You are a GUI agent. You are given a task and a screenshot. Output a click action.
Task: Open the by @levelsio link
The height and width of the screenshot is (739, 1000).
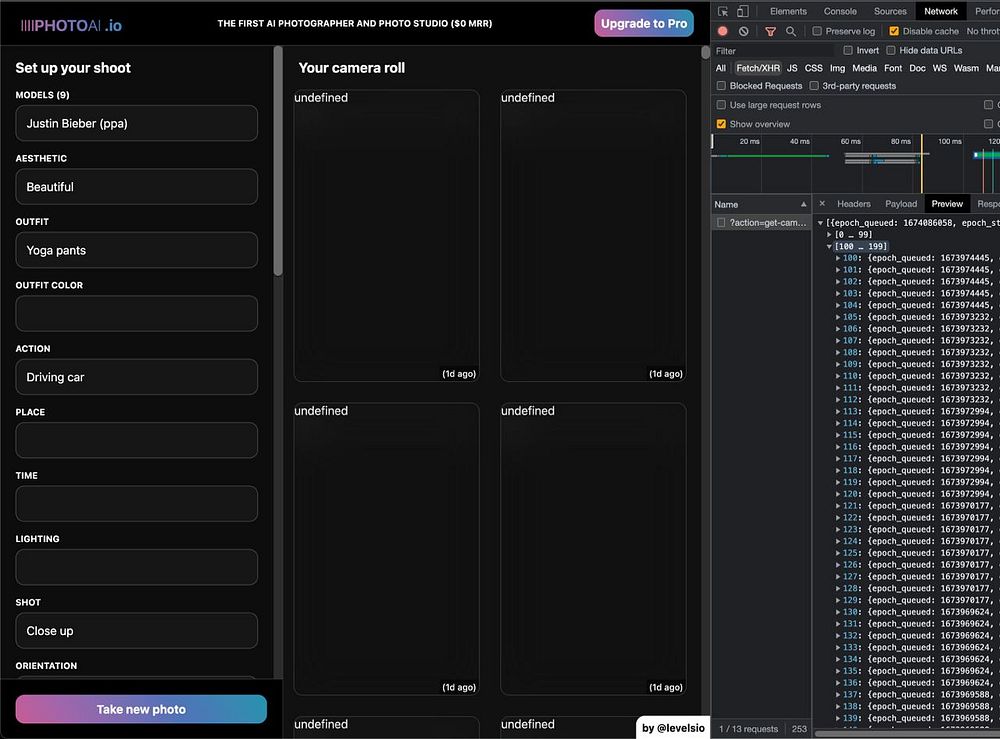point(673,728)
